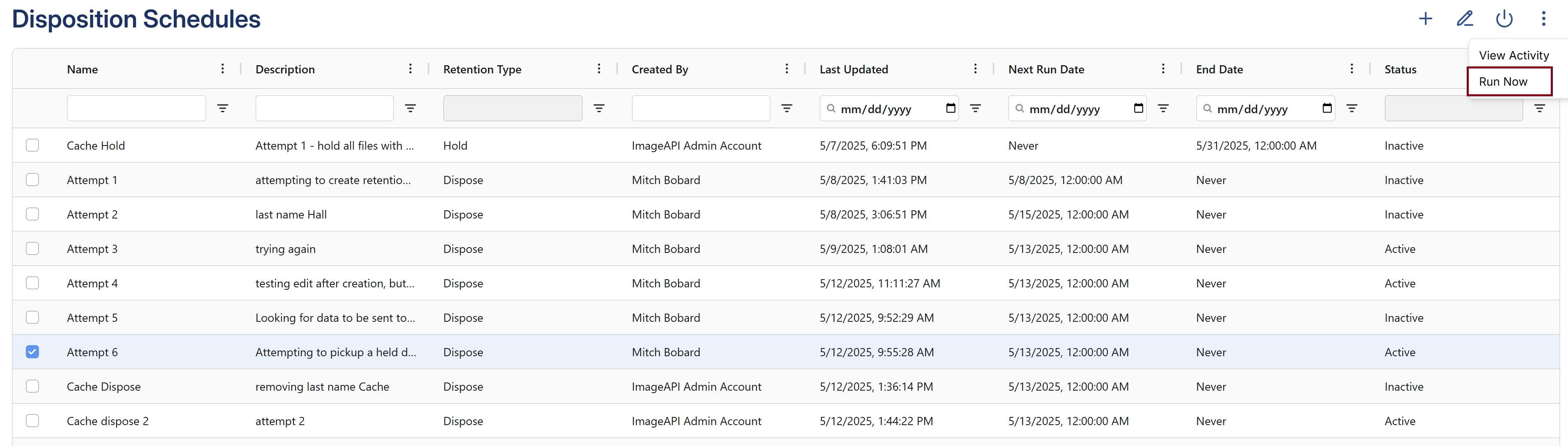Click the Created By filter operator icon
Viewport: 1568px width, 446px height.
787,108
